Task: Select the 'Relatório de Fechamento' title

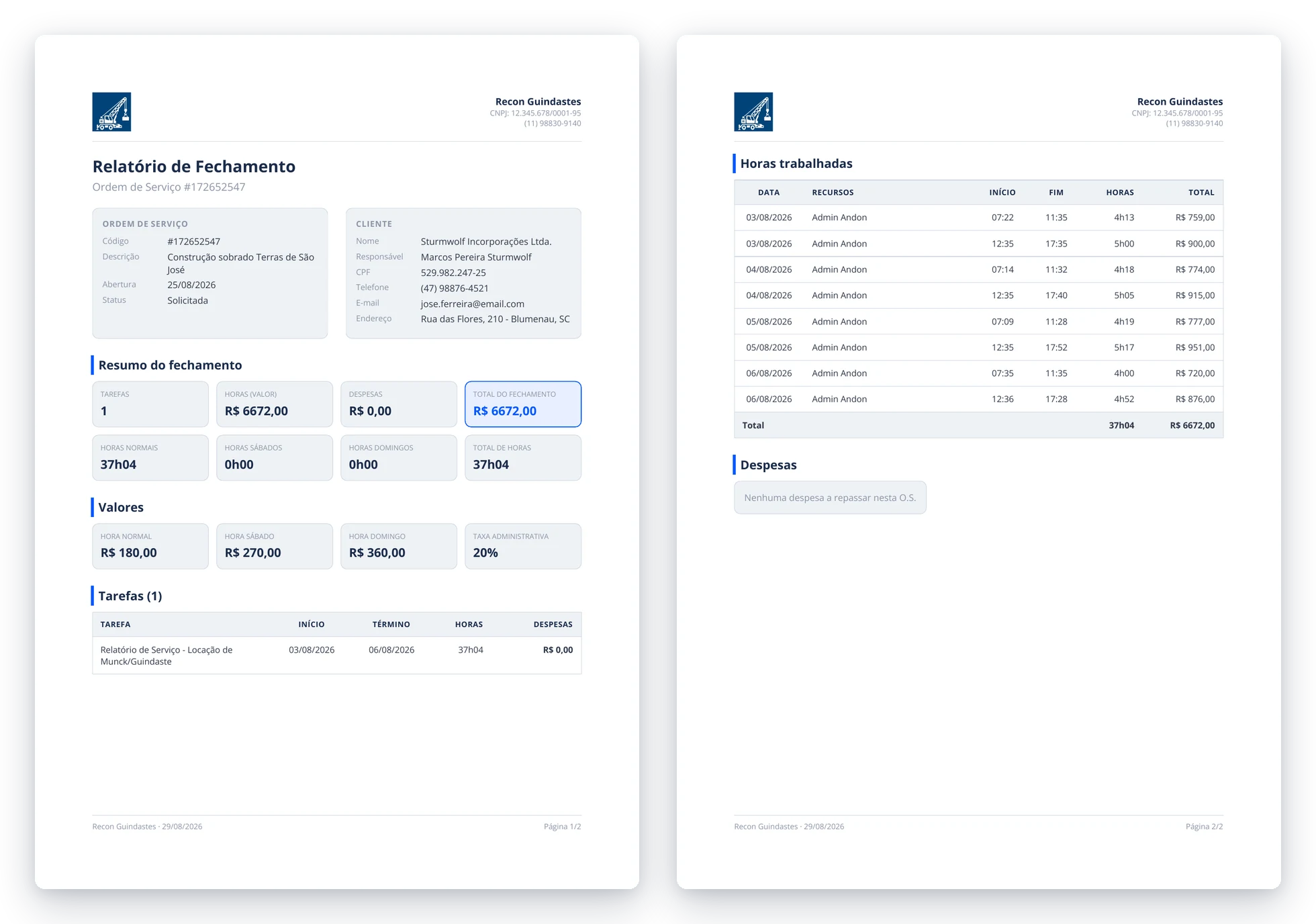Action: point(193,167)
